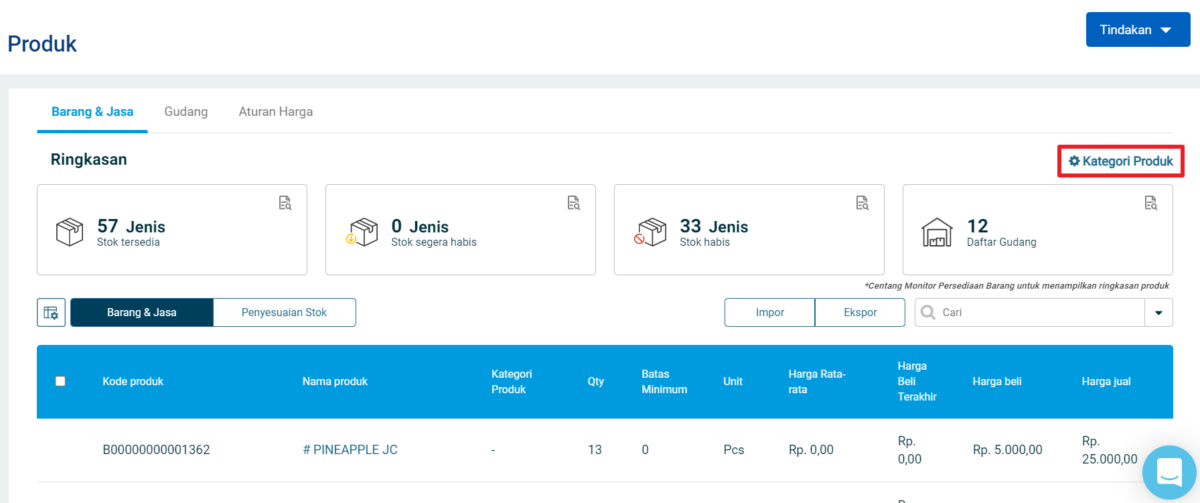
Task: Switch to Penyesuaian Stok view
Action: 284,313
